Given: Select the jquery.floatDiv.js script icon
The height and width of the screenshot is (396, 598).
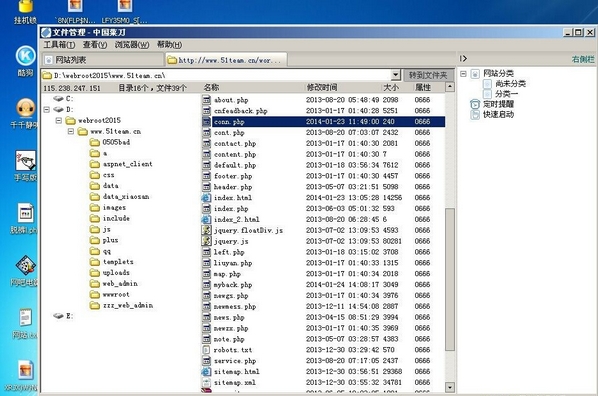Looking at the screenshot, I should pyautogui.click(x=206, y=230).
